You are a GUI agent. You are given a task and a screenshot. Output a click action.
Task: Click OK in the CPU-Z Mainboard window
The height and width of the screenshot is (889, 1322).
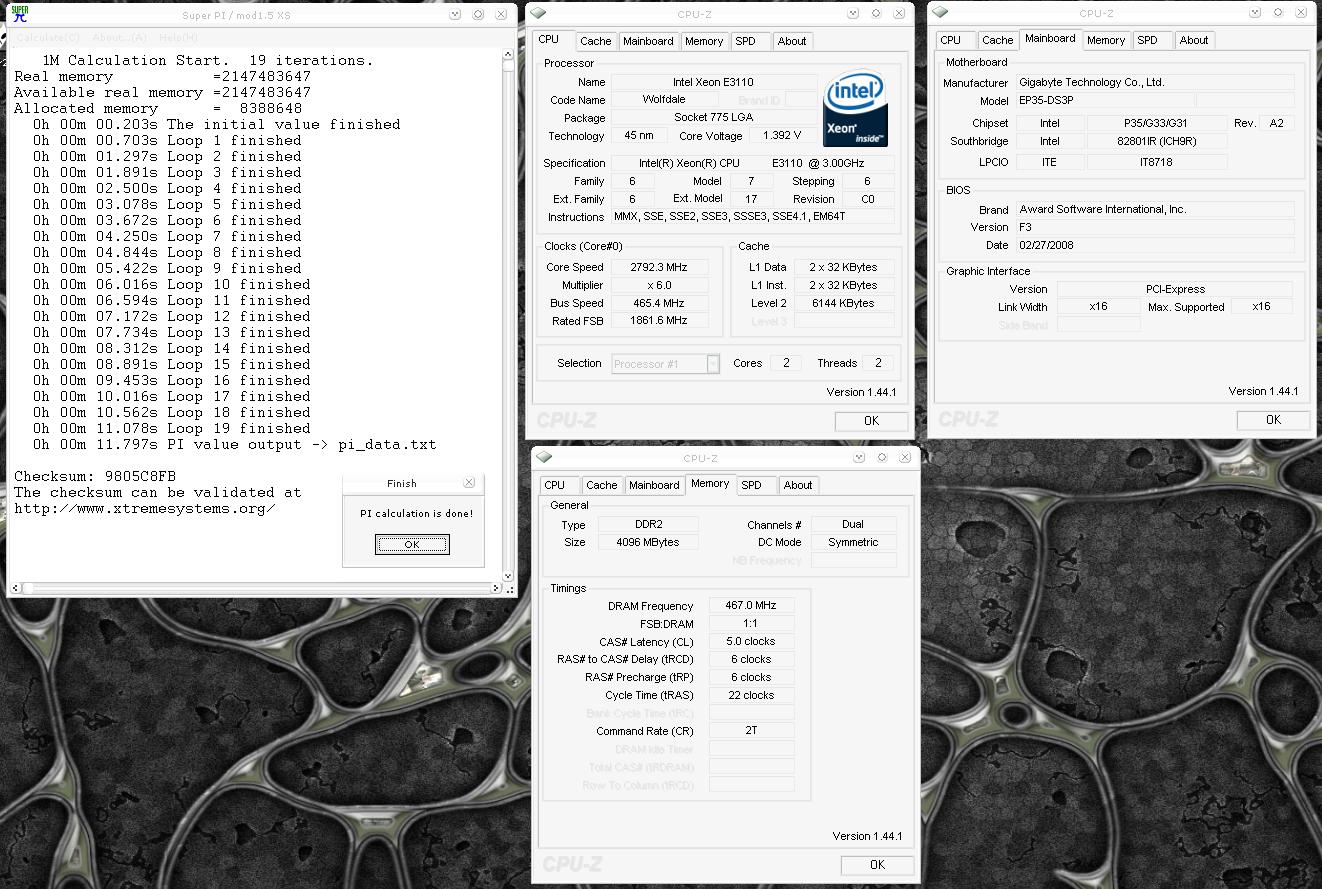pyautogui.click(x=1273, y=420)
